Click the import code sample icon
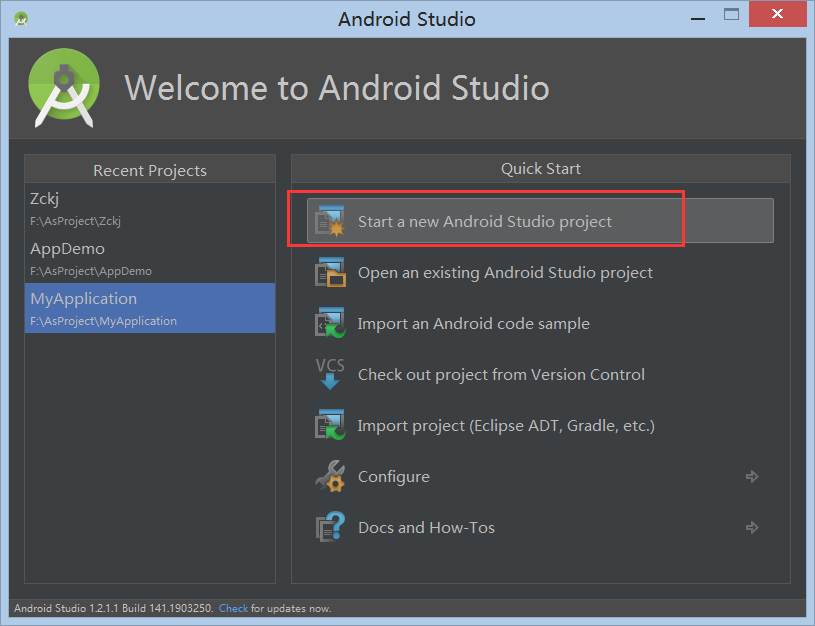815x626 pixels. click(x=330, y=323)
